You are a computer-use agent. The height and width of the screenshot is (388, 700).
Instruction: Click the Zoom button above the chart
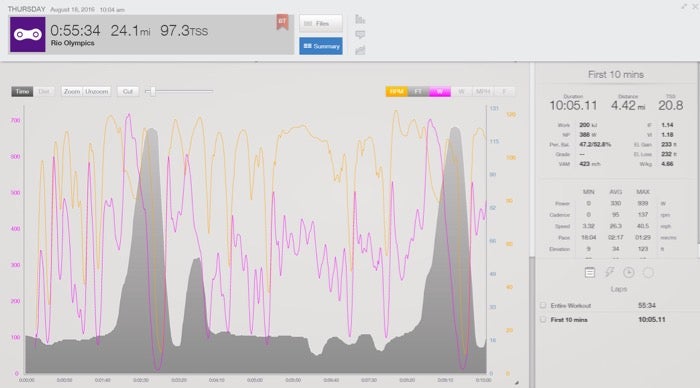71,92
